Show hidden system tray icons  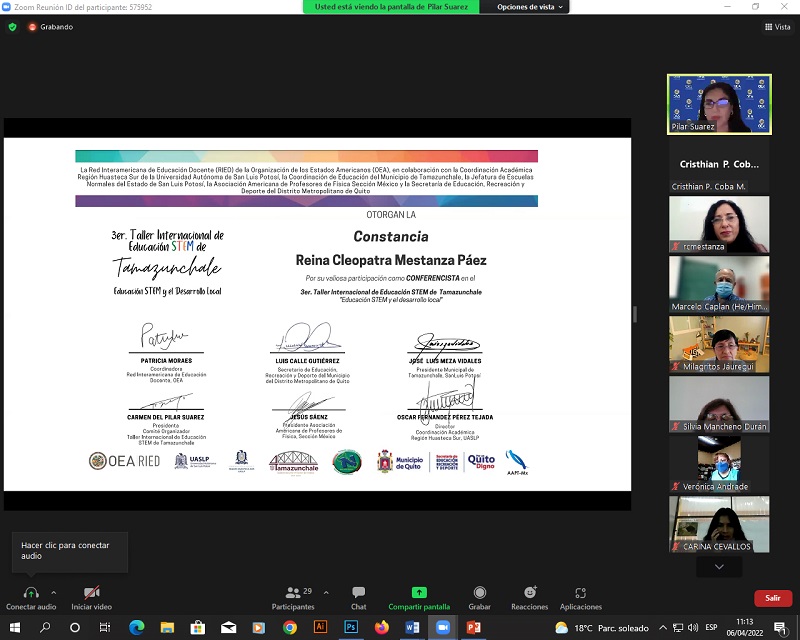coord(663,628)
